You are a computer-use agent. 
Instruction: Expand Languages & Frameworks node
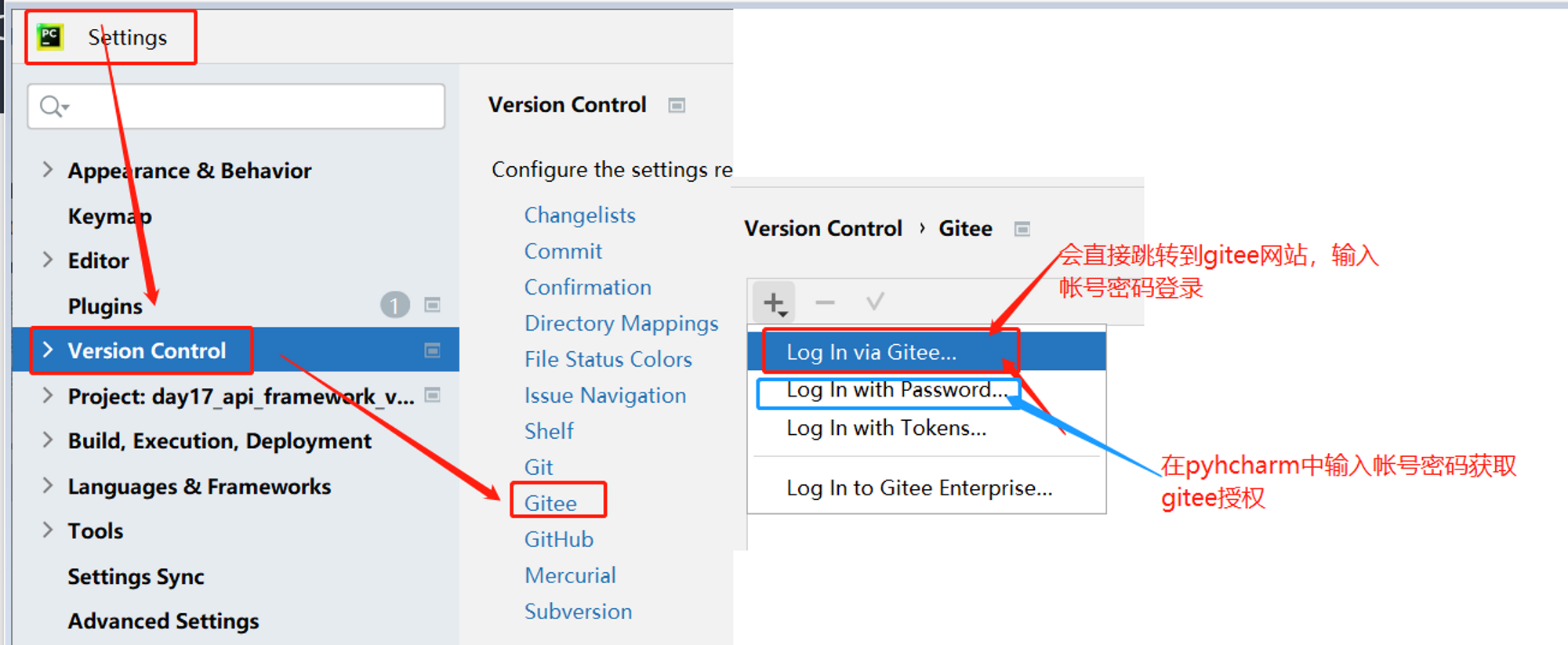(48, 486)
